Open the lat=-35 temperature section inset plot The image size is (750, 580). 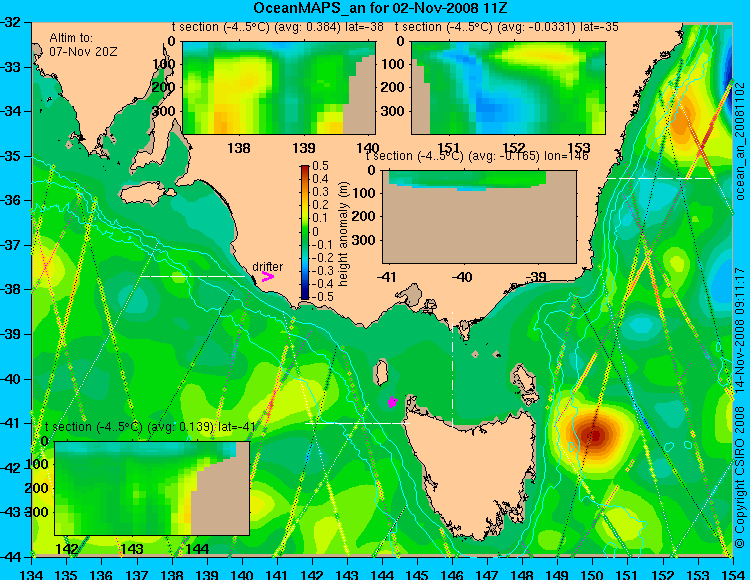[x=508, y=88]
